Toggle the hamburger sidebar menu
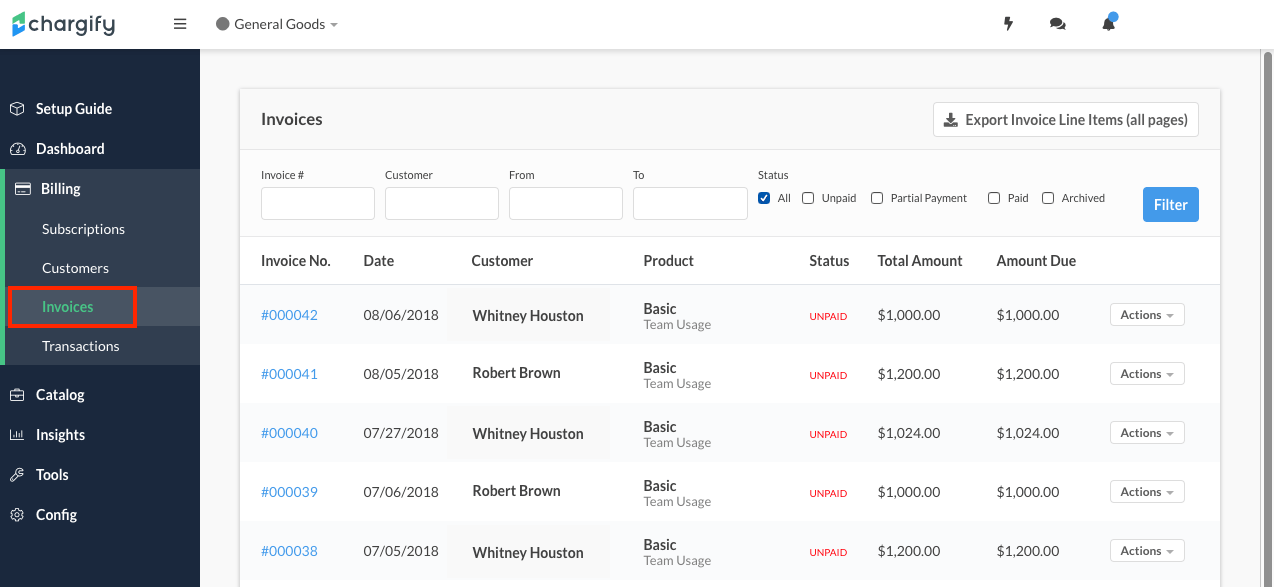Screen dimensions: 1274x587 tap(180, 24)
